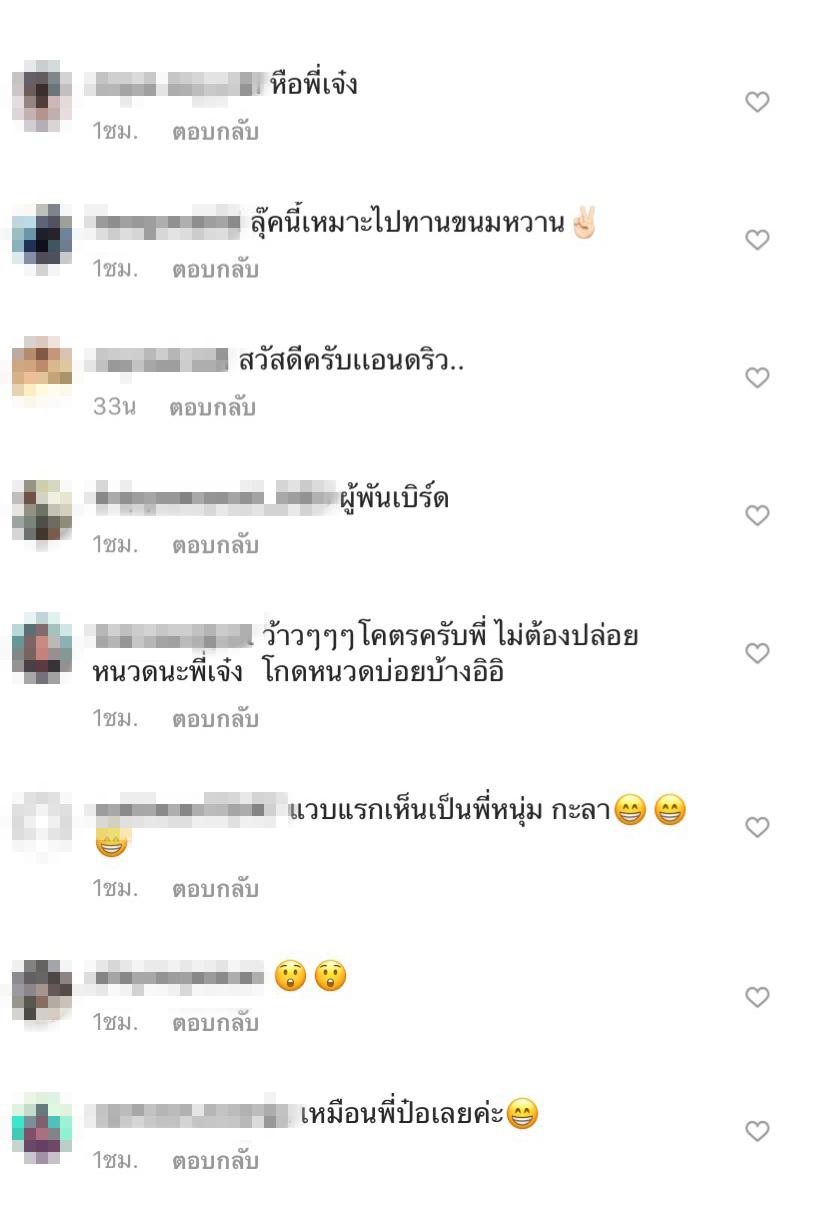Like the comment about ขนมหวาน
This screenshot has width=828, height=1221.
point(758,240)
